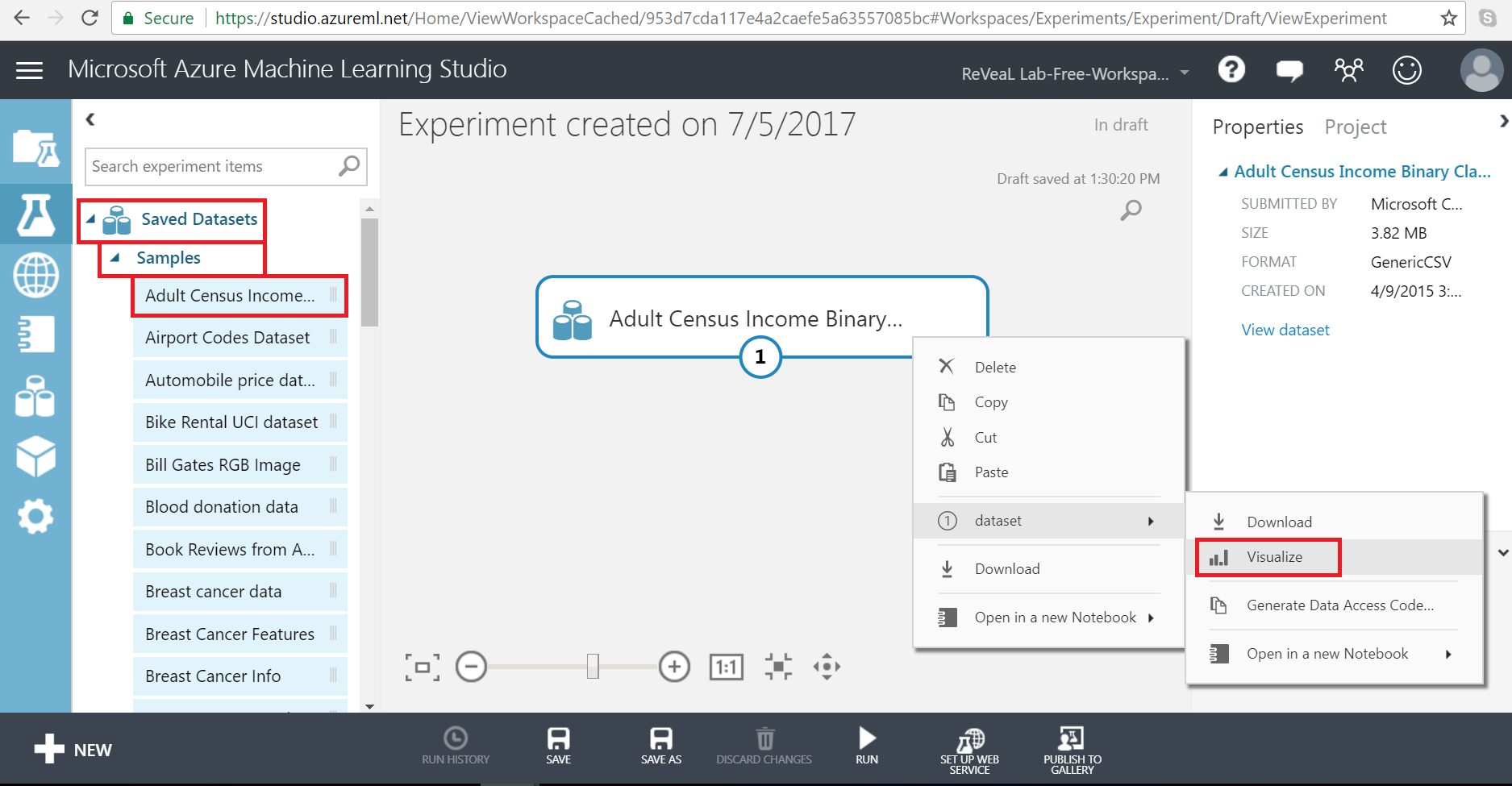This screenshot has width=1512, height=786.
Task: Collapse the module palette with left chevron
Action: pos(90,119)
